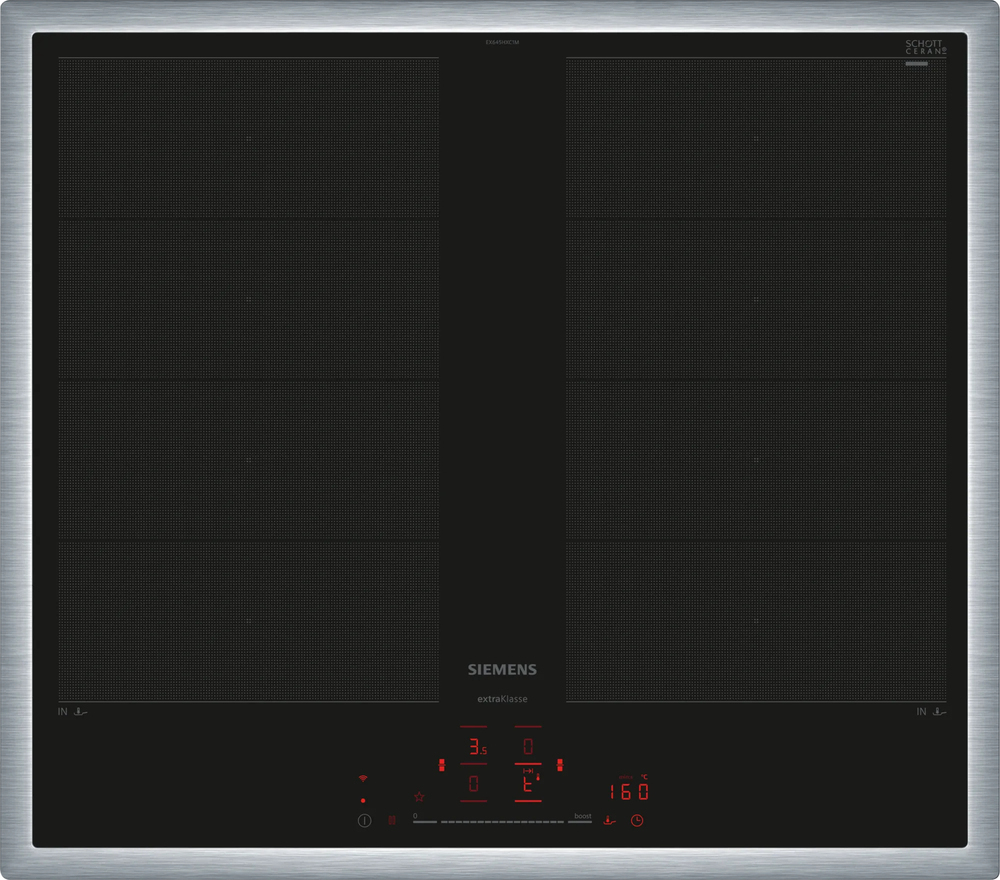Tap the 160 °C temperature display
Viewport: 1000px width, 880px height.
[x=630, y=791]
